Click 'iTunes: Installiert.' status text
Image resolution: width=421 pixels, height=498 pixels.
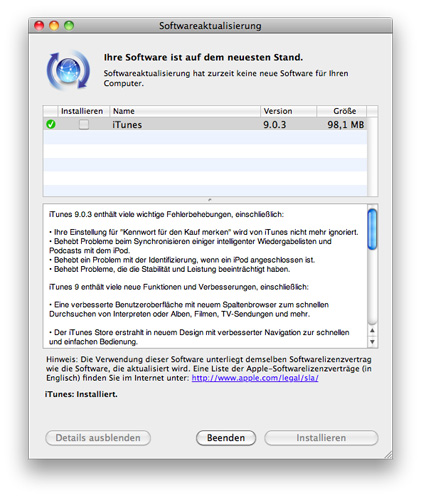(81, 394)
